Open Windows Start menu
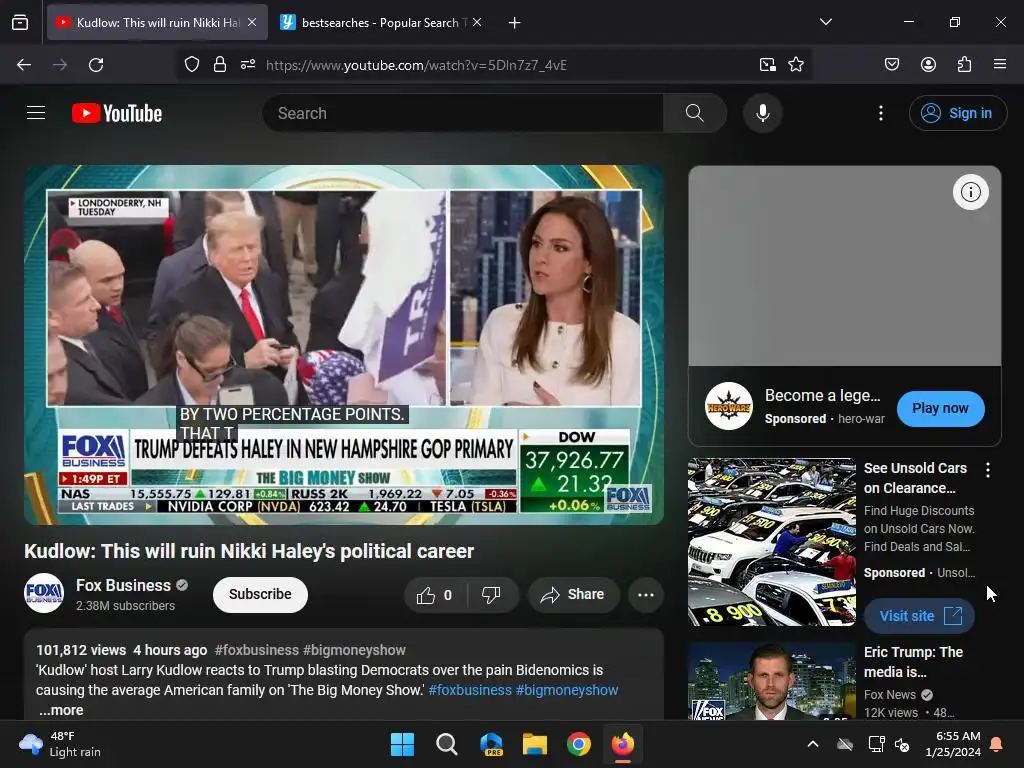This screenshot has width=1024, height=768. click(402, 744)
